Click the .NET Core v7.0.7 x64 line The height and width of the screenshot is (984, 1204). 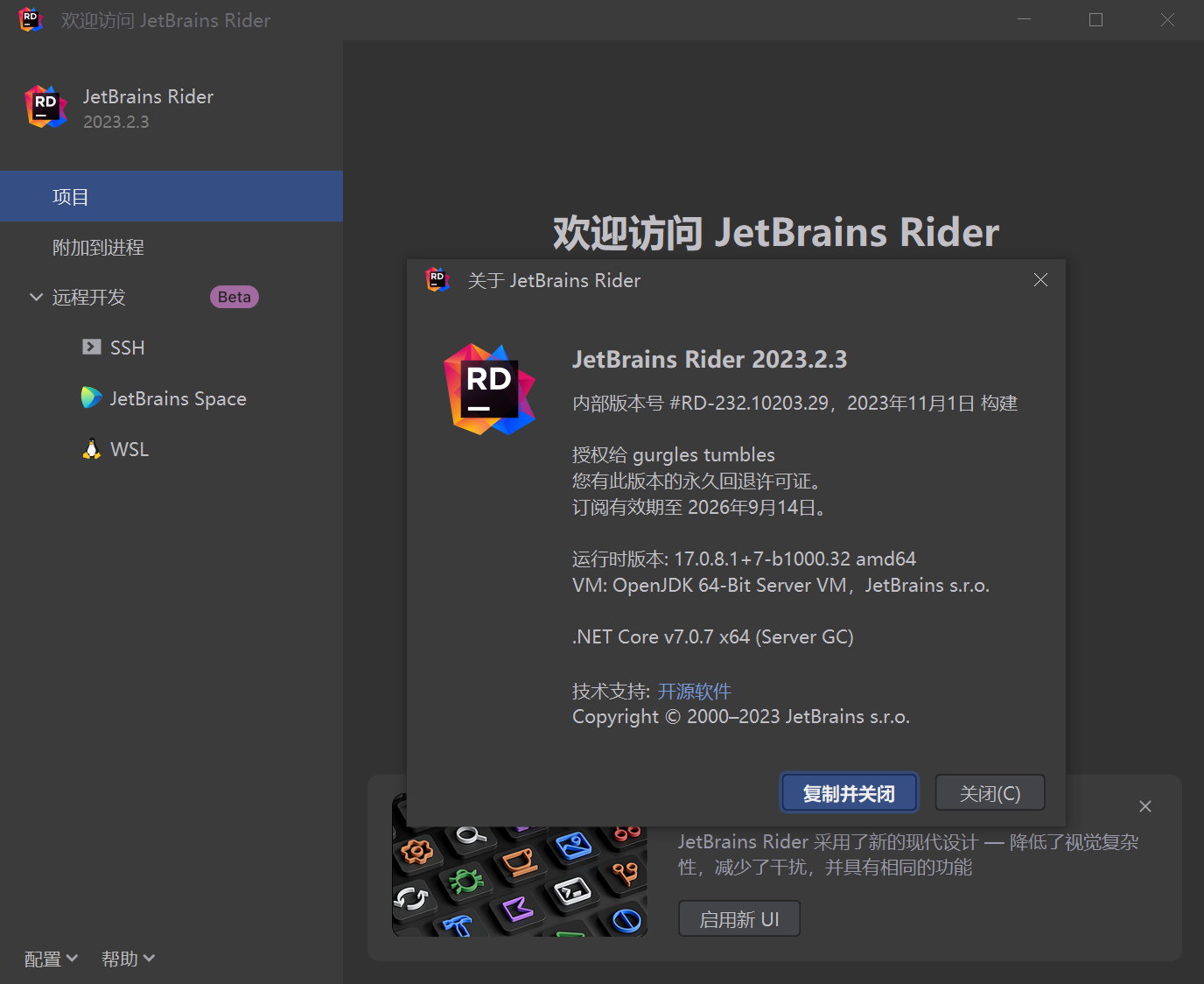click(x=712, y=636)
